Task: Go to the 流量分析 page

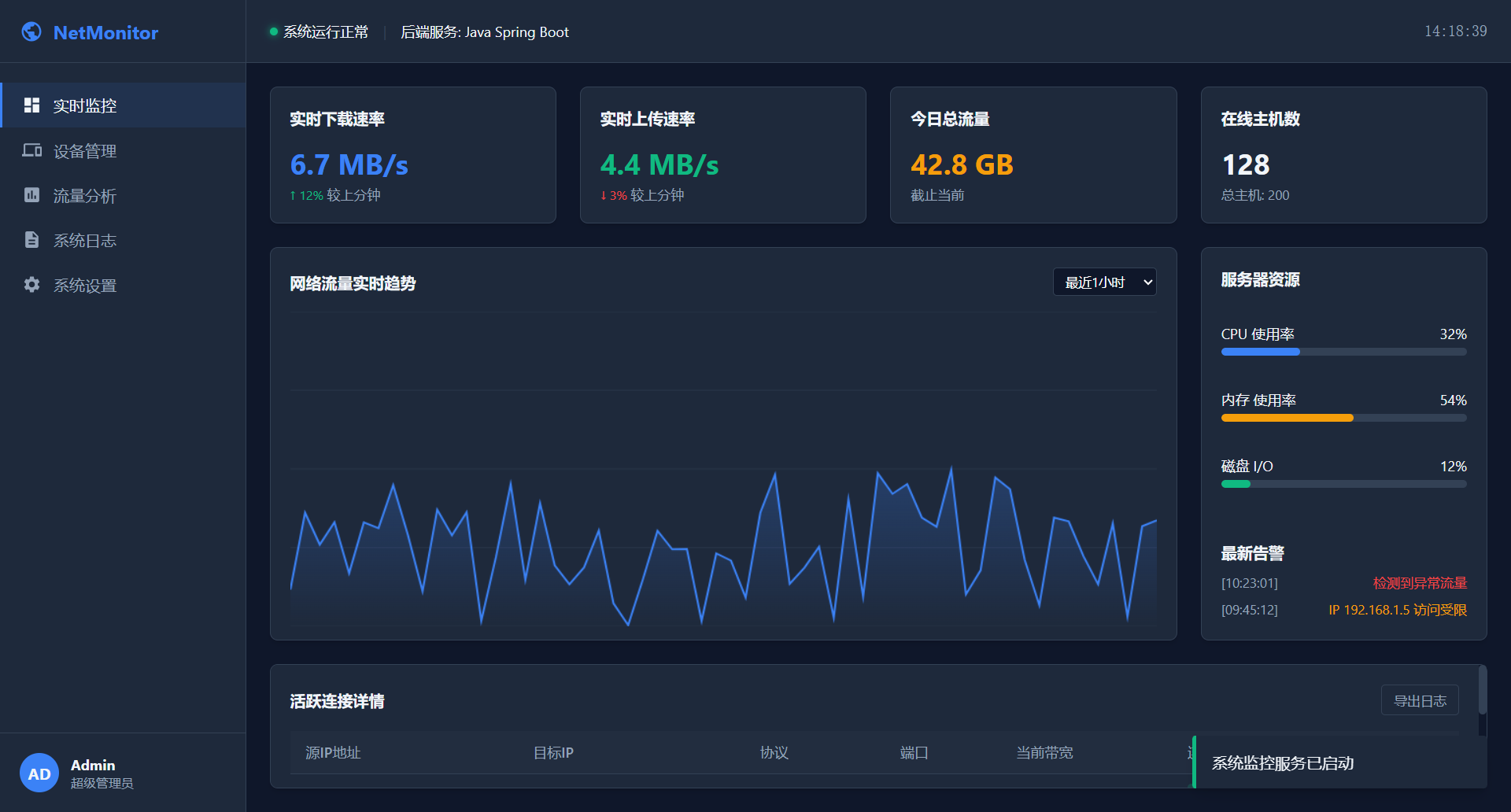Action: [x=85, y=196]
